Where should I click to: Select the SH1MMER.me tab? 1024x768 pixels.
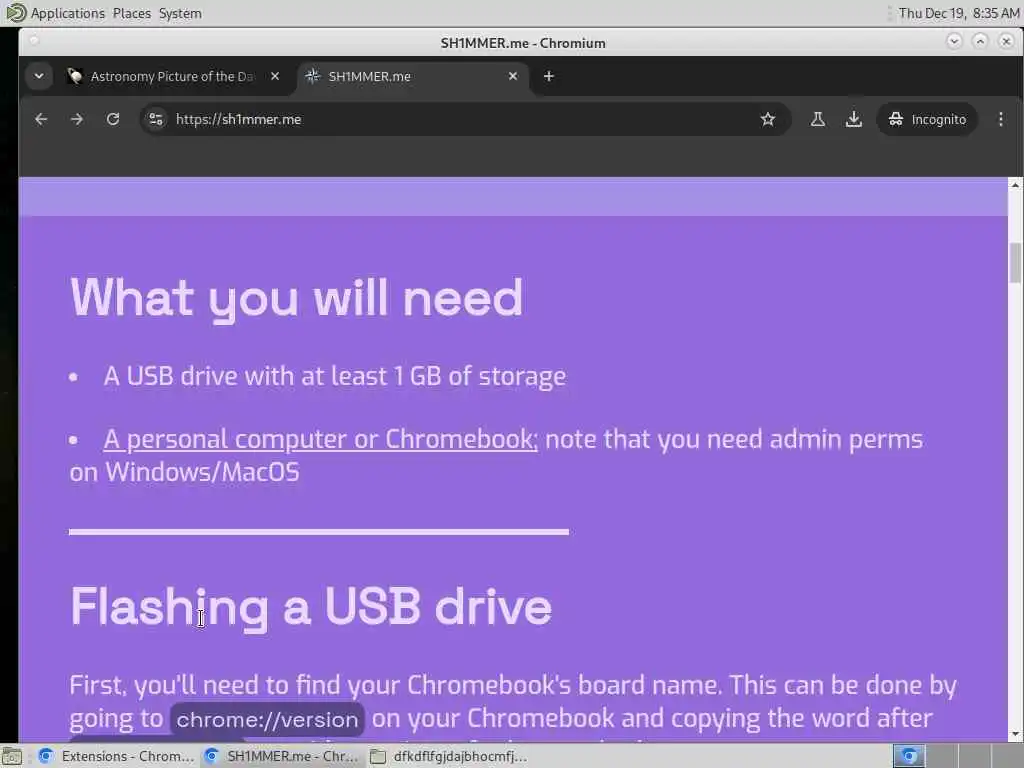pyautogui.click(x=413, y=76)
